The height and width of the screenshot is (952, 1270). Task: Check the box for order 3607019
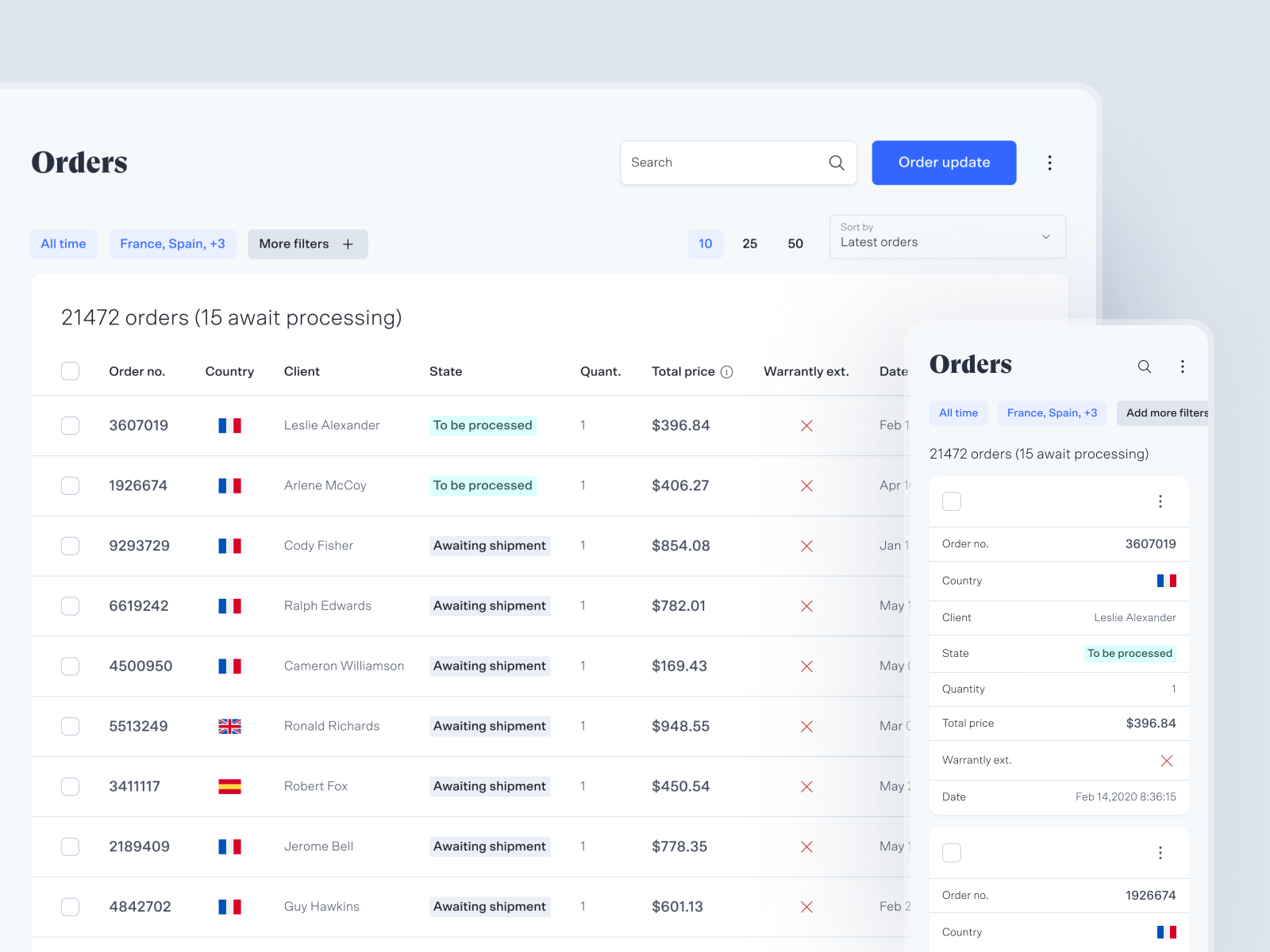(70, 426)
